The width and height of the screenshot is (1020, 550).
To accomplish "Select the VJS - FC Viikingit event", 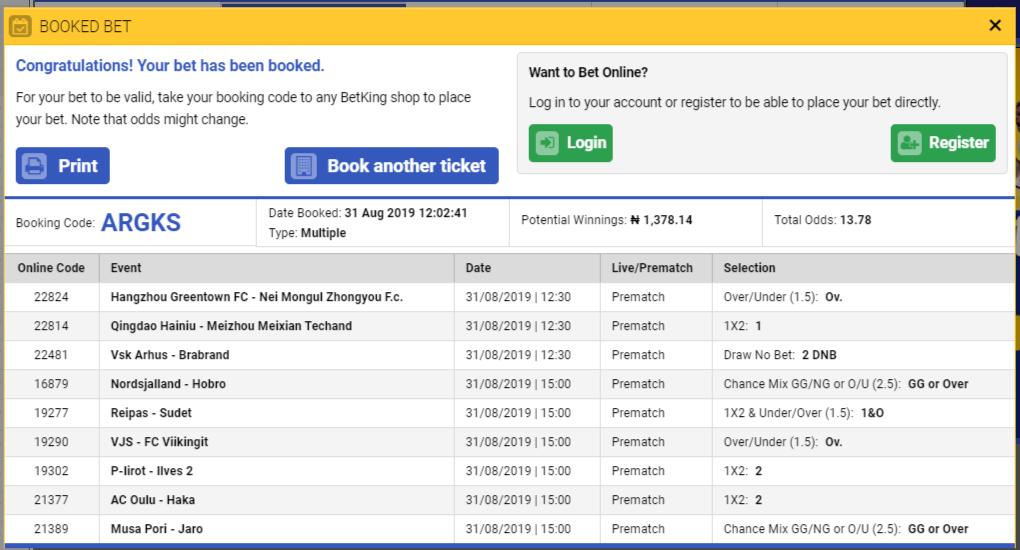I will click(159, 442).
